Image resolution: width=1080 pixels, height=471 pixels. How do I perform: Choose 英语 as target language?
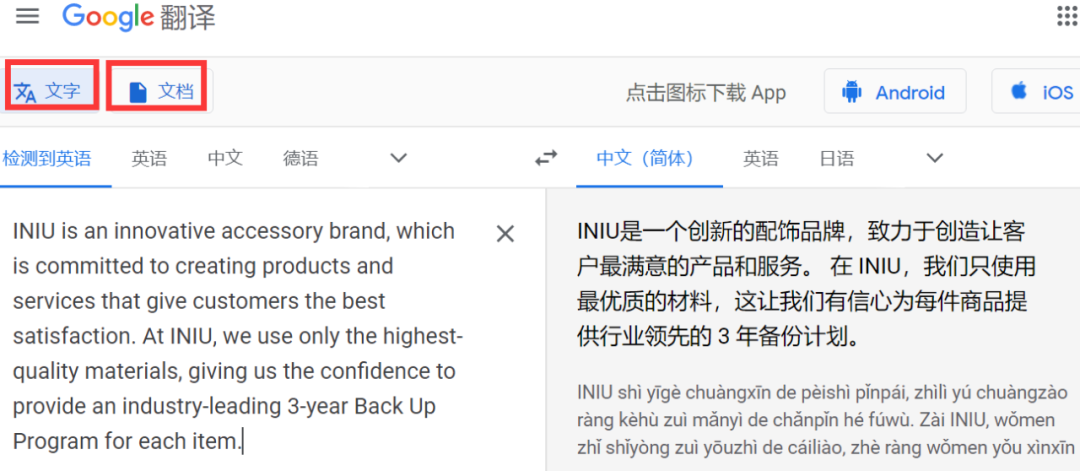point(761,159)
